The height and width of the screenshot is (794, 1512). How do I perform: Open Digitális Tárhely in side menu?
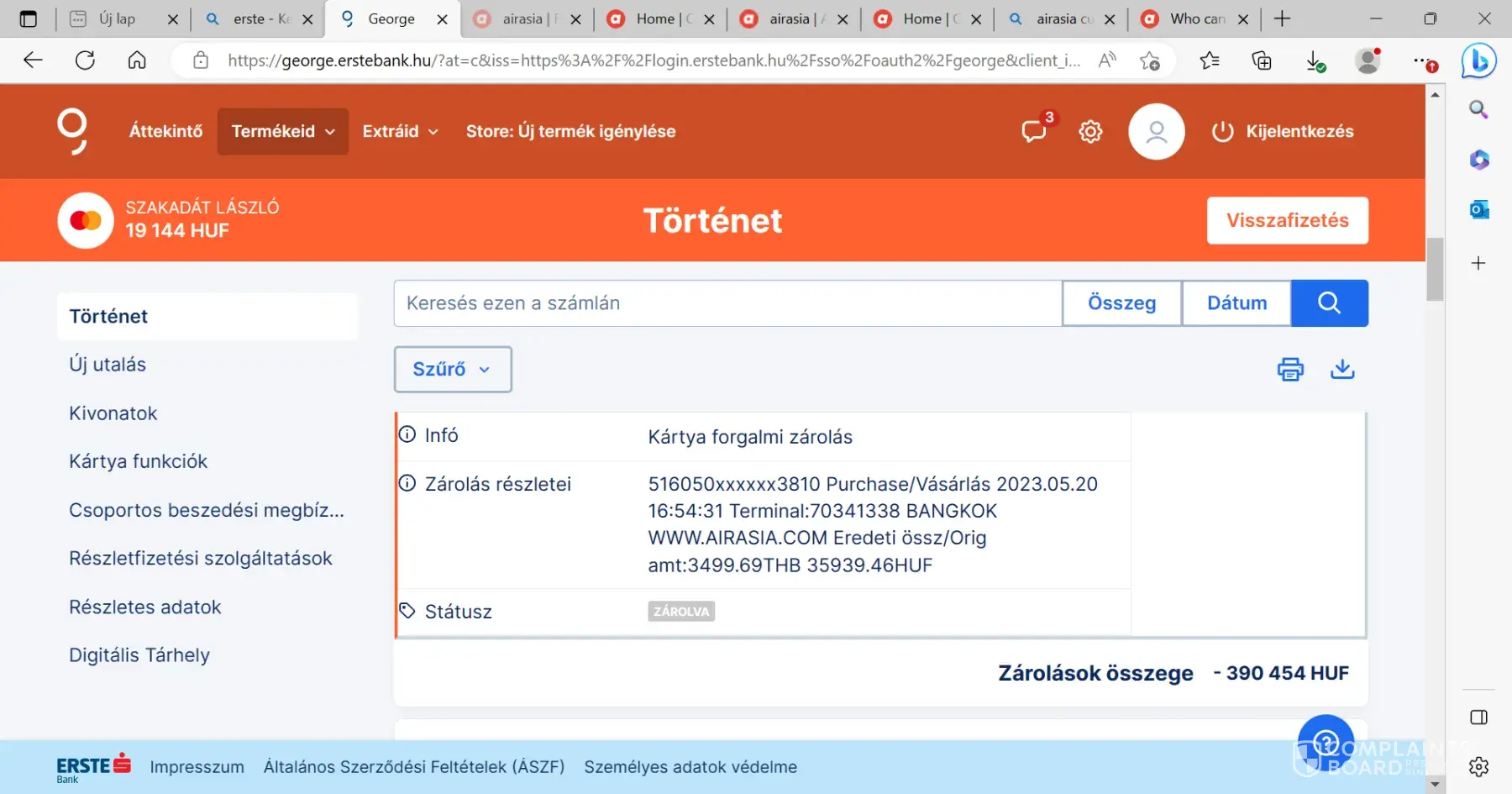(139, 655)
